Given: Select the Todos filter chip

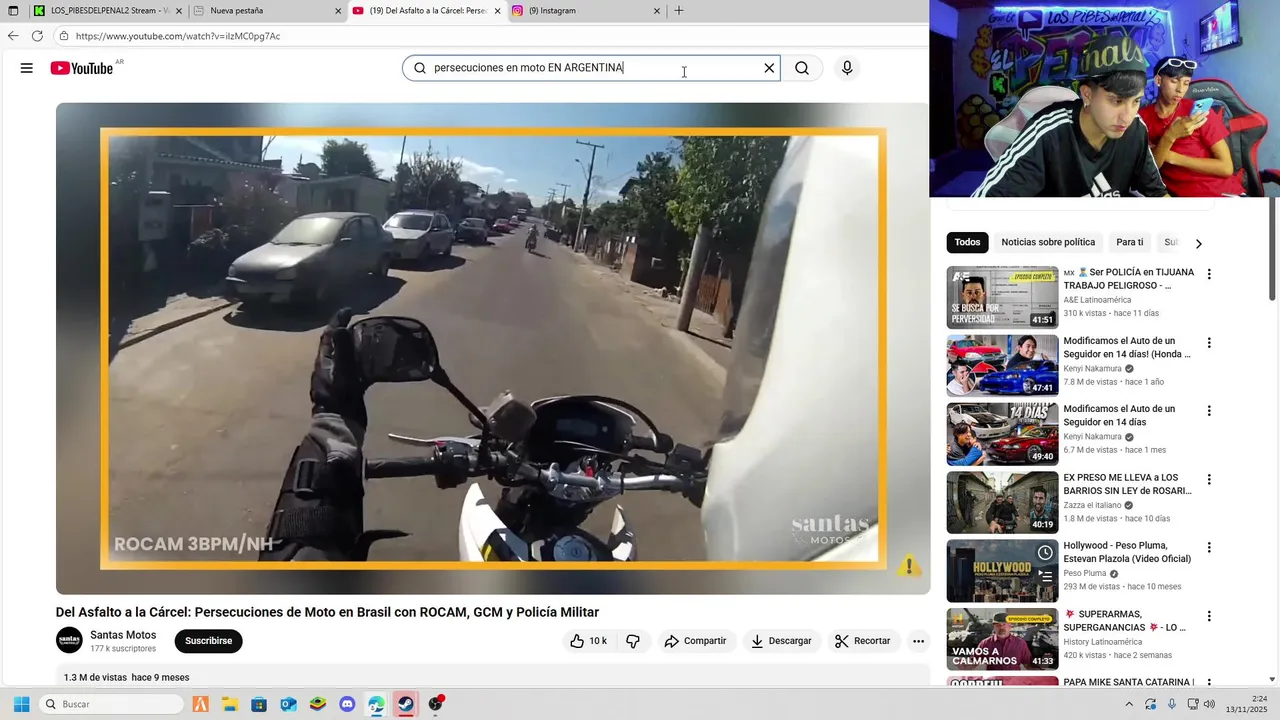Looking at the screenshot, I should pos(967,242).
